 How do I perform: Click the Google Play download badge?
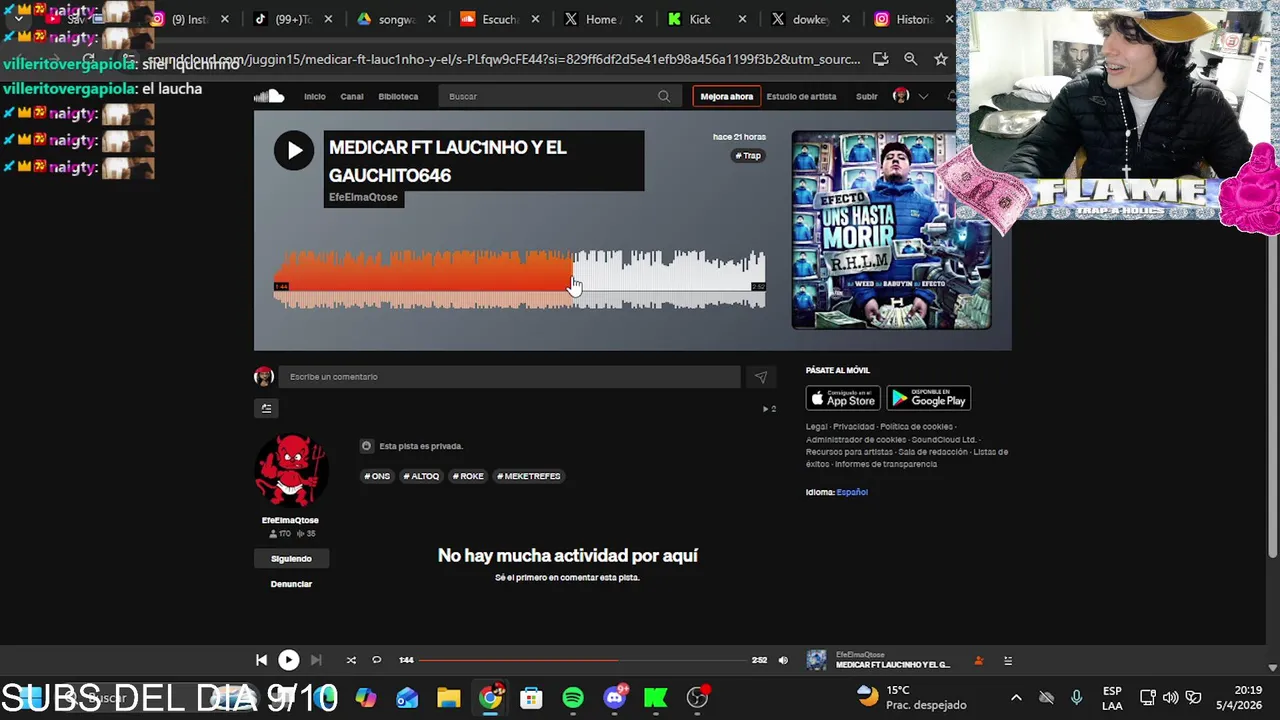928,399
